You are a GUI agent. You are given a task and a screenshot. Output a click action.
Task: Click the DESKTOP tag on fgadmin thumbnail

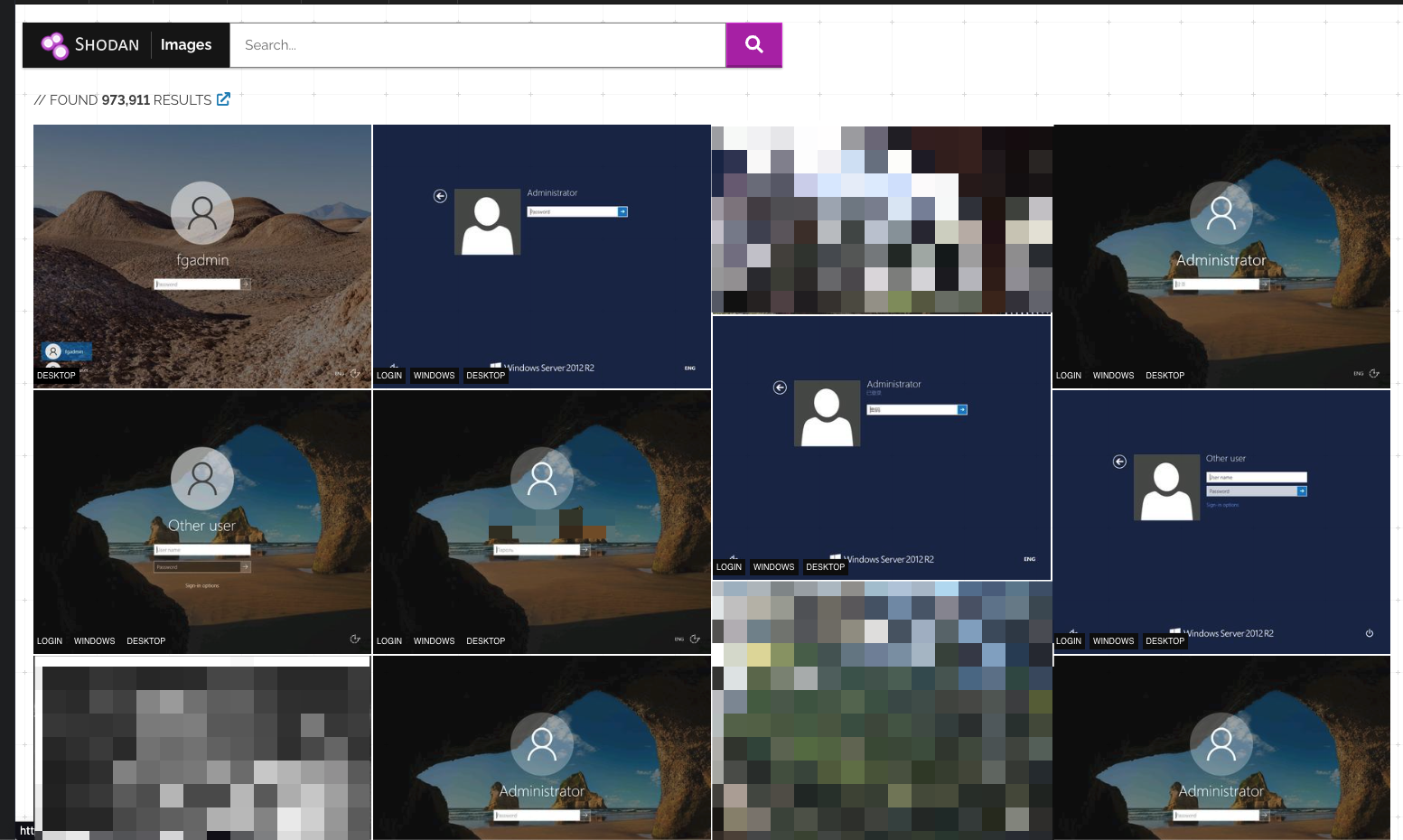(x=56, y=376)
